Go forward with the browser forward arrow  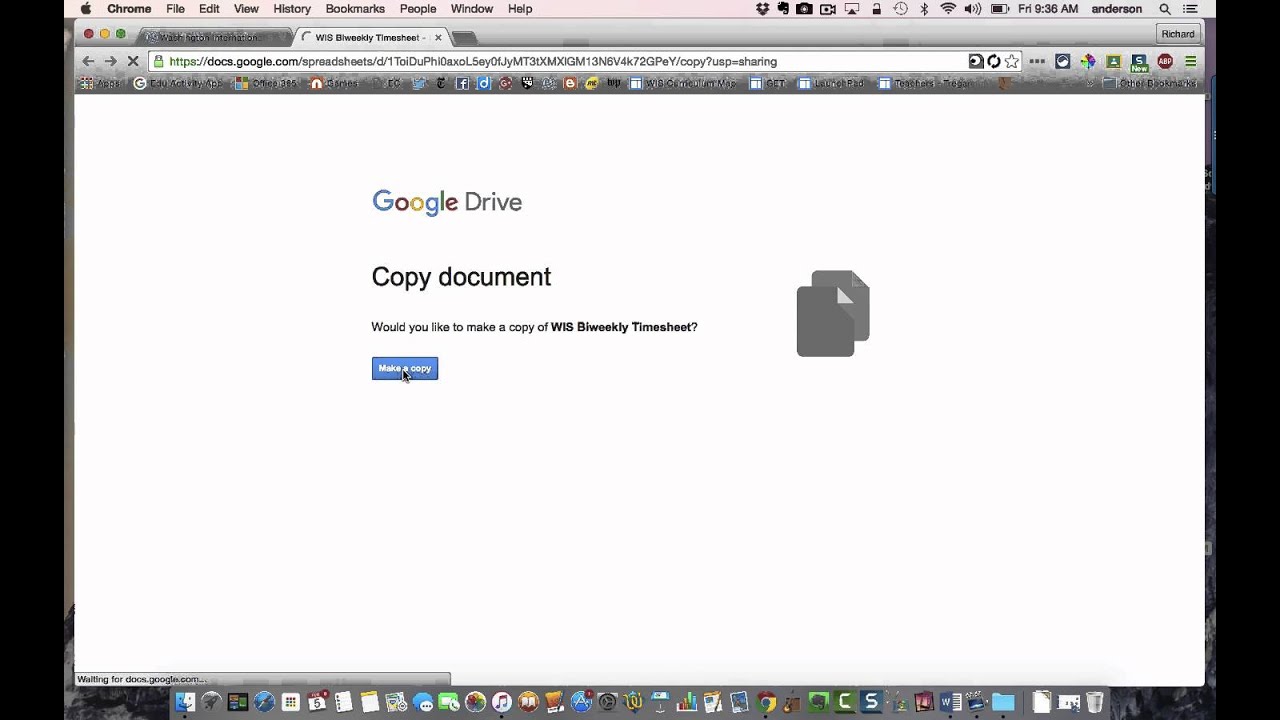click(x=110, y=61)
